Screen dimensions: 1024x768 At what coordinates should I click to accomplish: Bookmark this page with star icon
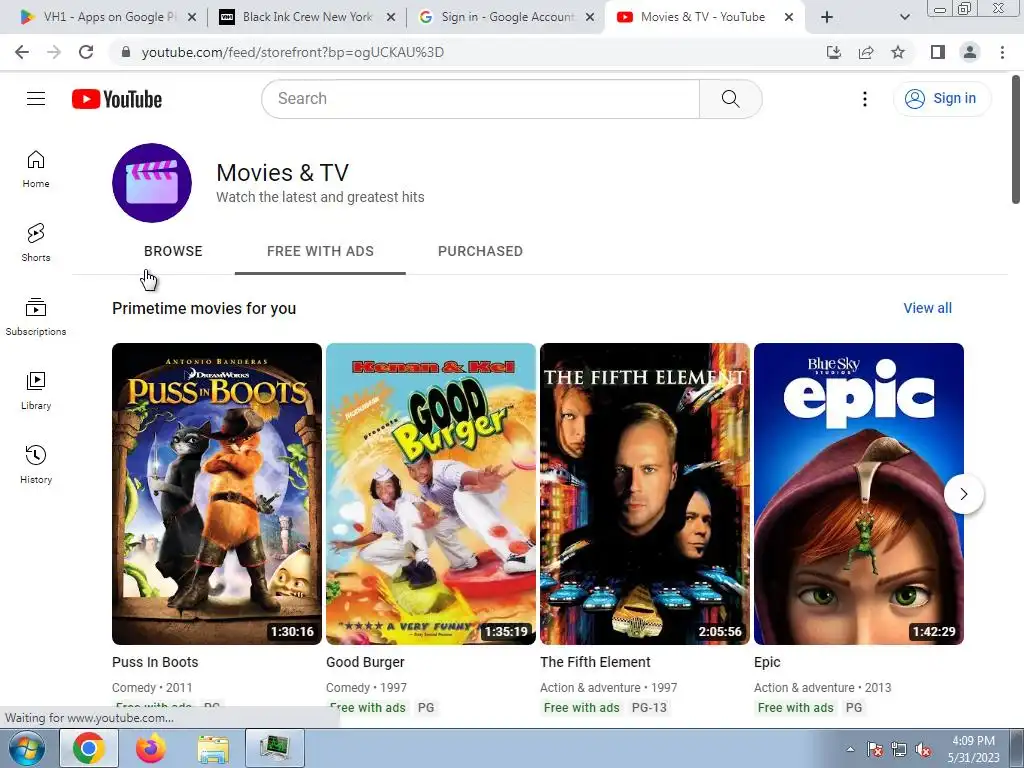[898, 52]
